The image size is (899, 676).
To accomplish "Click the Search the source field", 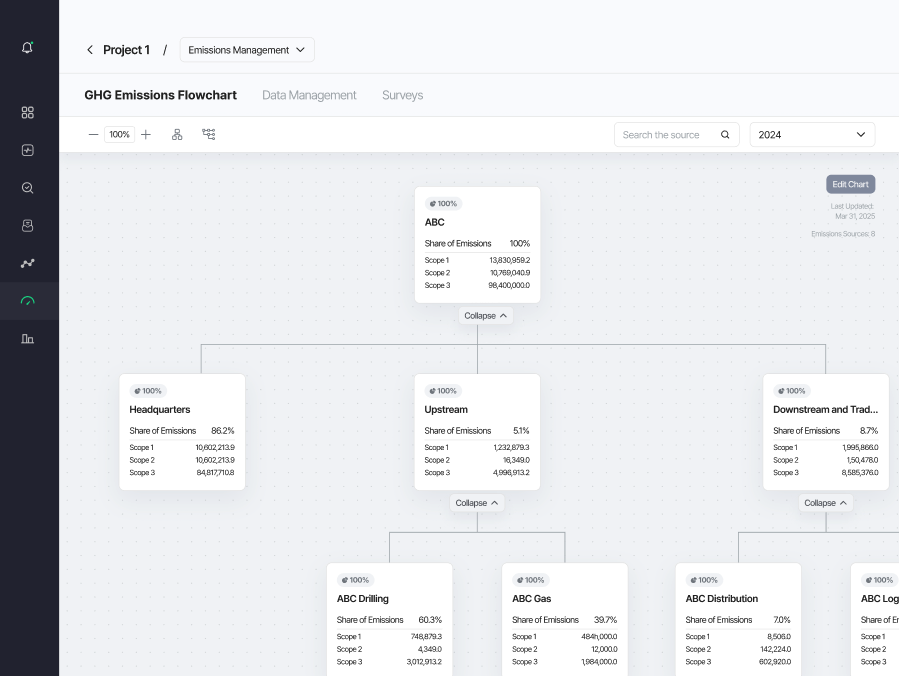I will (x=677, y=135).
